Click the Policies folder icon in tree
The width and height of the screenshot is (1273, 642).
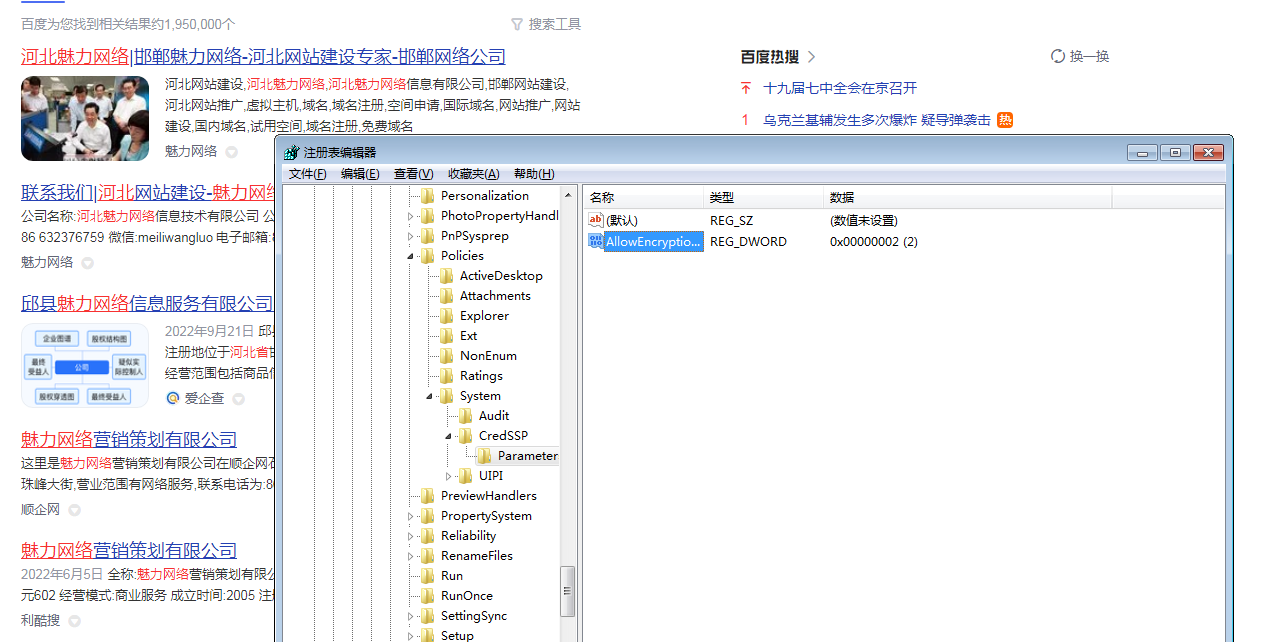pos(428,256)
